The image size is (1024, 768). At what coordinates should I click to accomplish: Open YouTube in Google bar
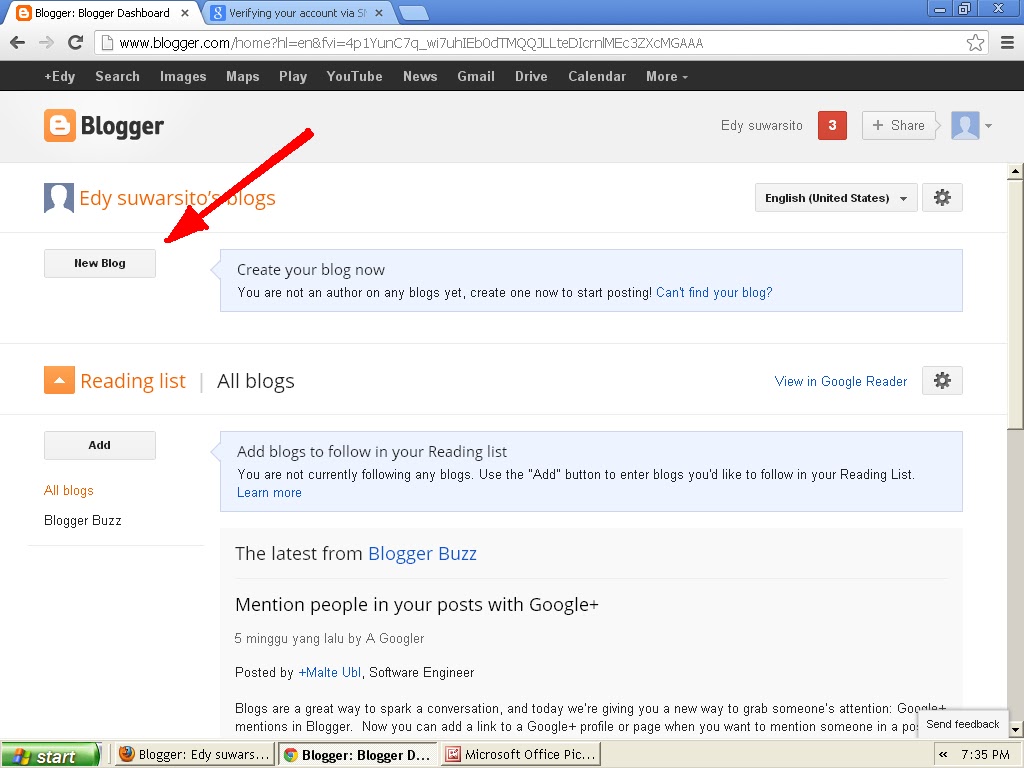[x=355, y=76]
